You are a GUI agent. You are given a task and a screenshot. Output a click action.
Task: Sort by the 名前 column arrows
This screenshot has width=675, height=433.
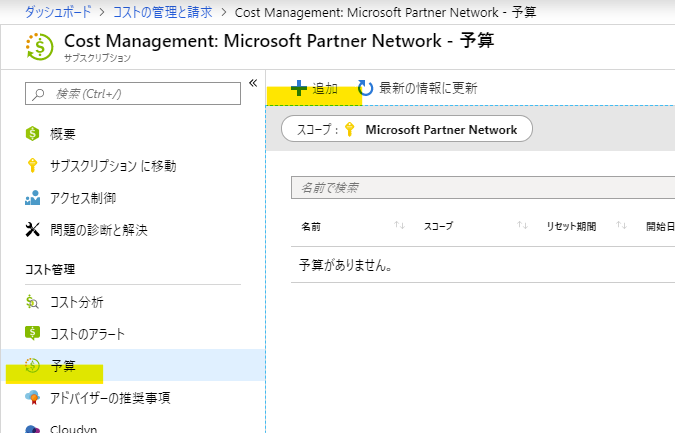(399, 225)
